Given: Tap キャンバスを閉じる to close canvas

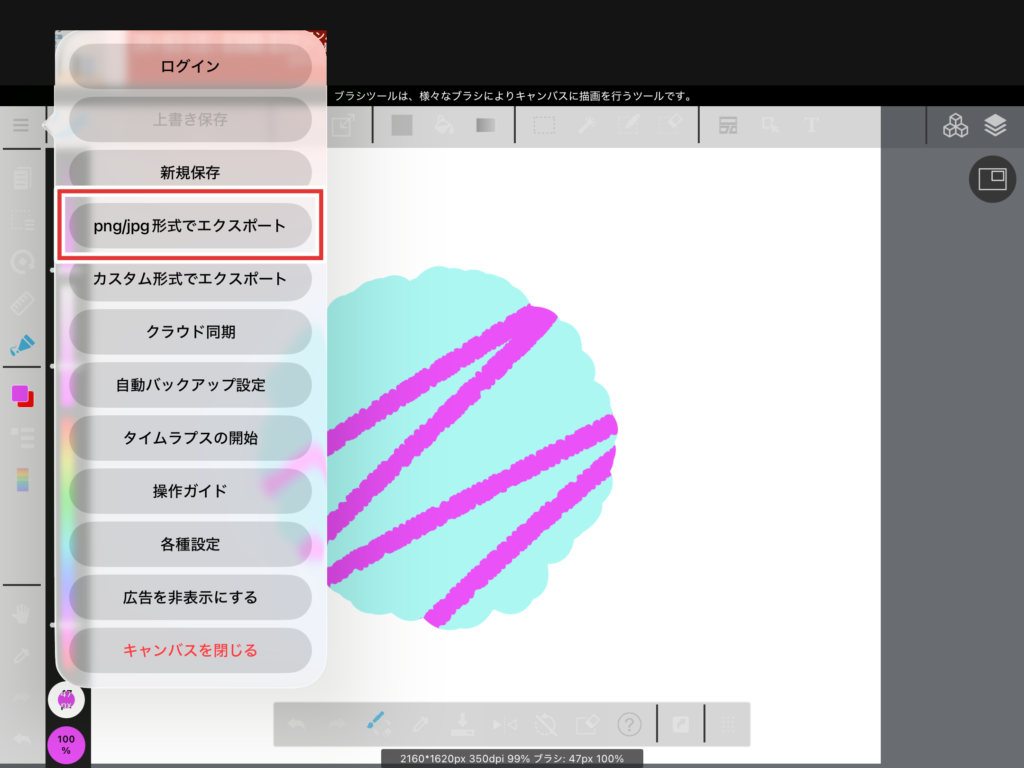Looking at the screenshot, I should (190, 651).
